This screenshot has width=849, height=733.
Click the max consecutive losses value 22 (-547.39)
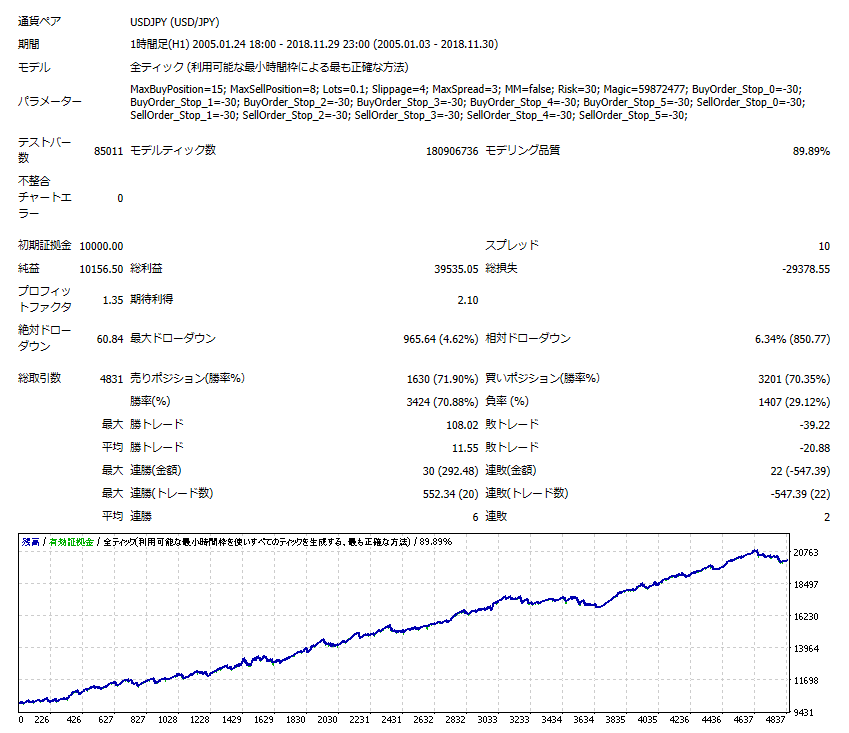click(x=800, y=471)
